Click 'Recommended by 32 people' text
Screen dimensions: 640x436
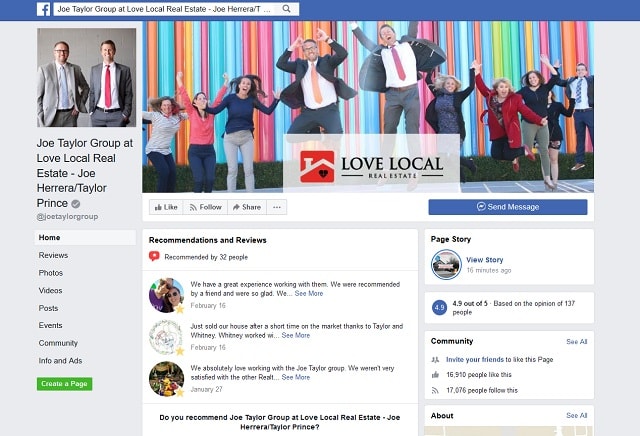(206, 257)
